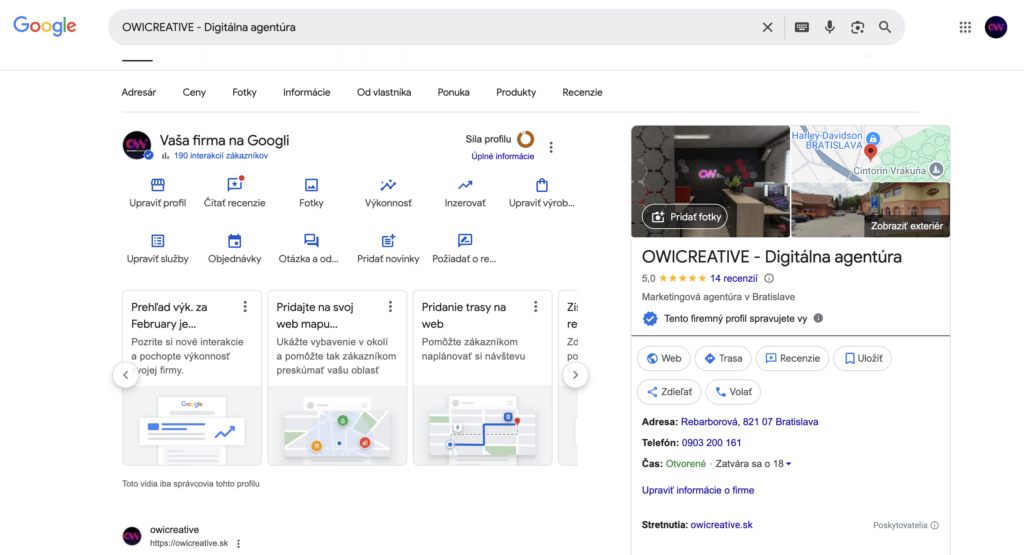Click the Zdieľať share button

pyautogui.click(x=669, y=392)
